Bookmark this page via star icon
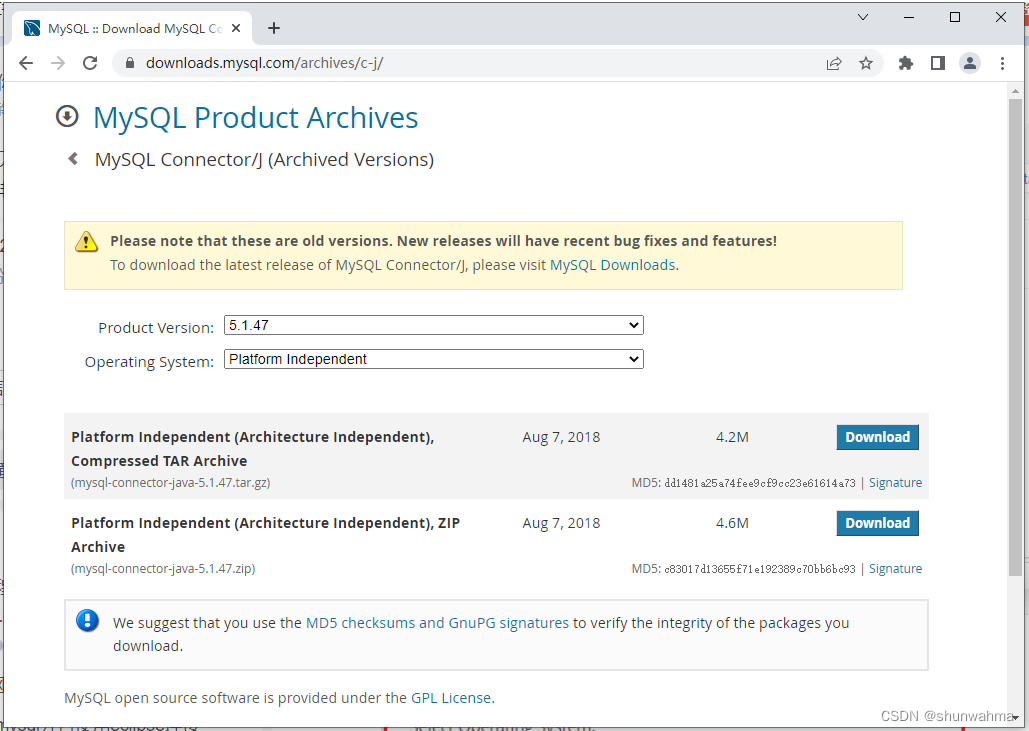 coord(866,62)
